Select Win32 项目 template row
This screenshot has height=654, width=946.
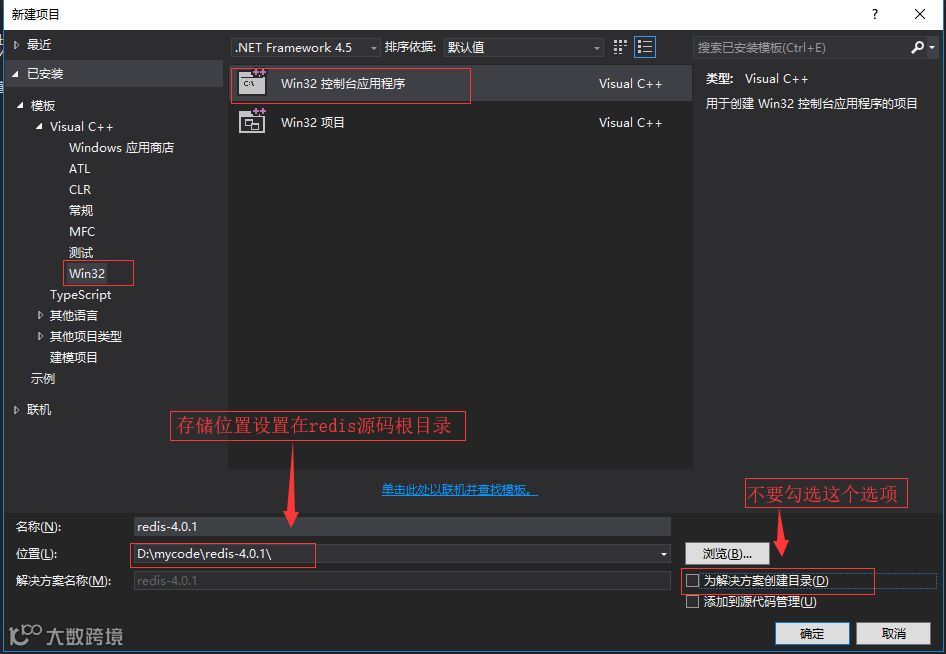461,122
